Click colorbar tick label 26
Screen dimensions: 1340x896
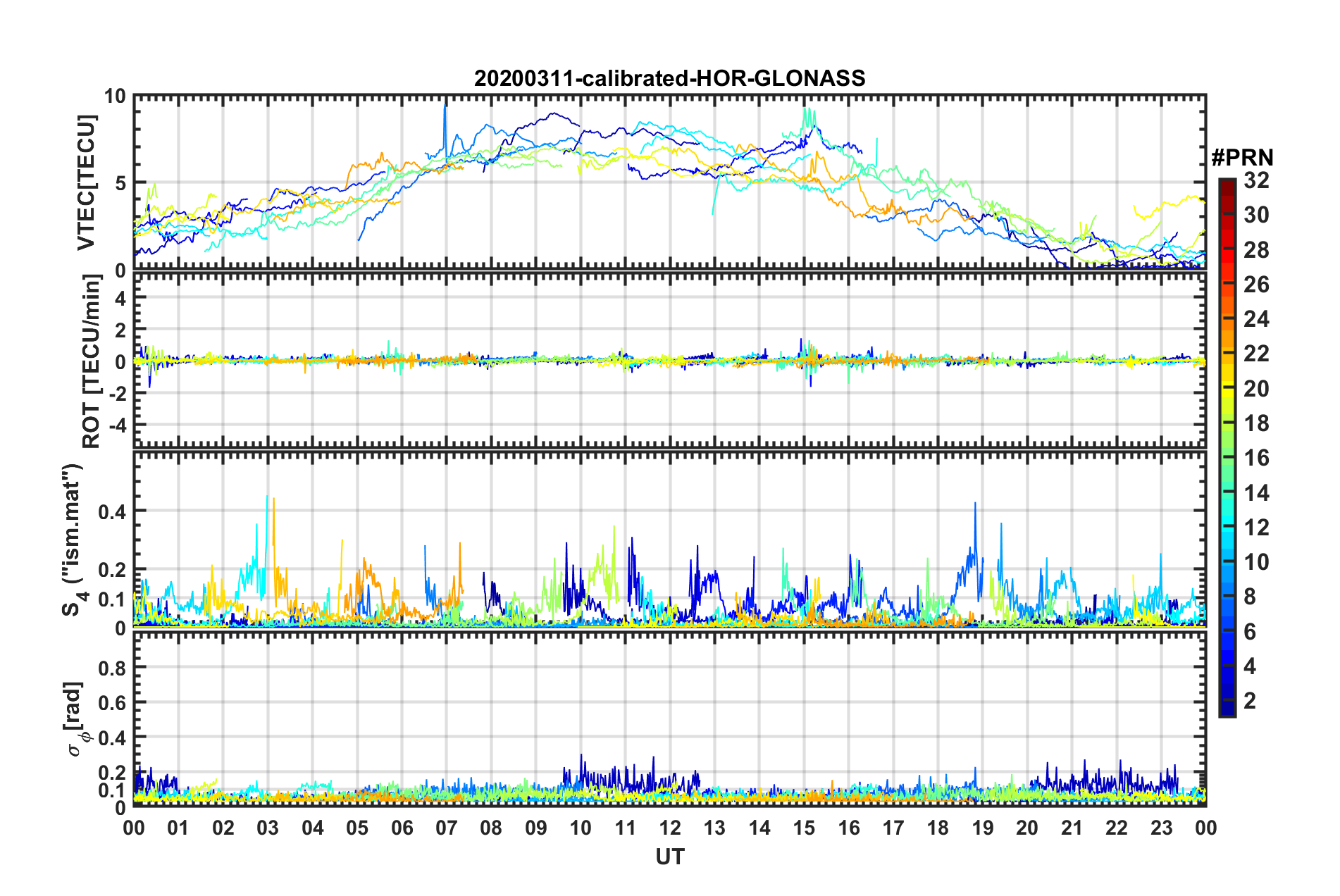click(1256, 285)
